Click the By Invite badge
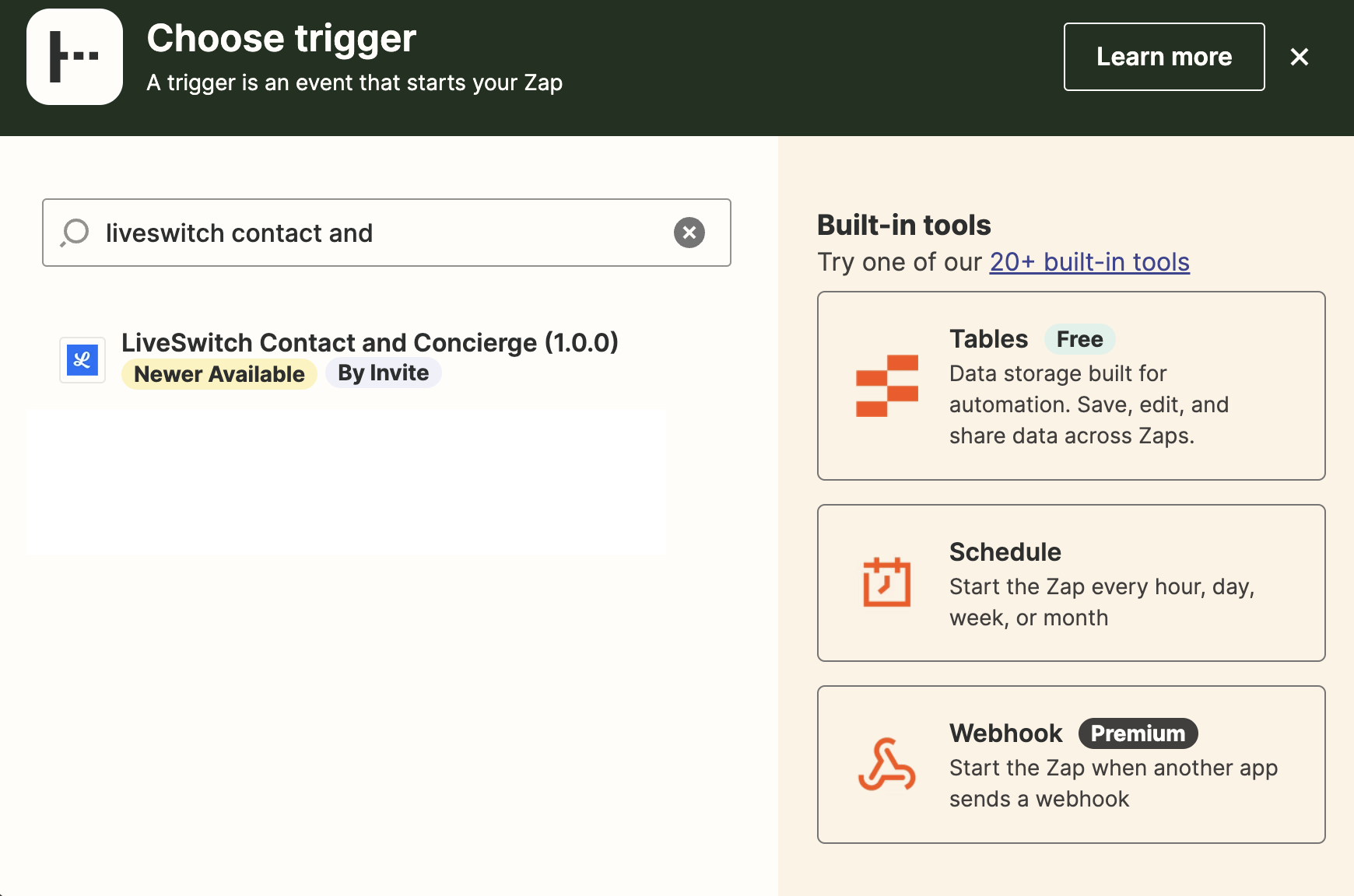This screenshot has width=1354, height=896. coord(383,373)
